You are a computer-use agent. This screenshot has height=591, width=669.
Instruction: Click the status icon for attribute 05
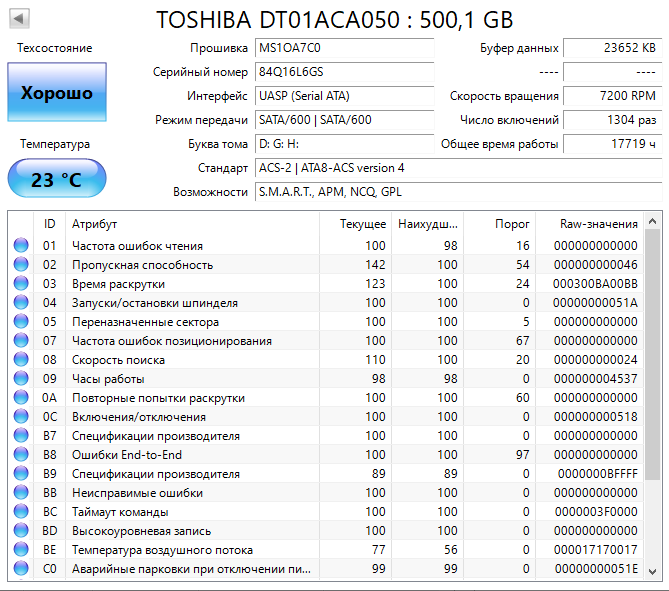tap(21, 321)
